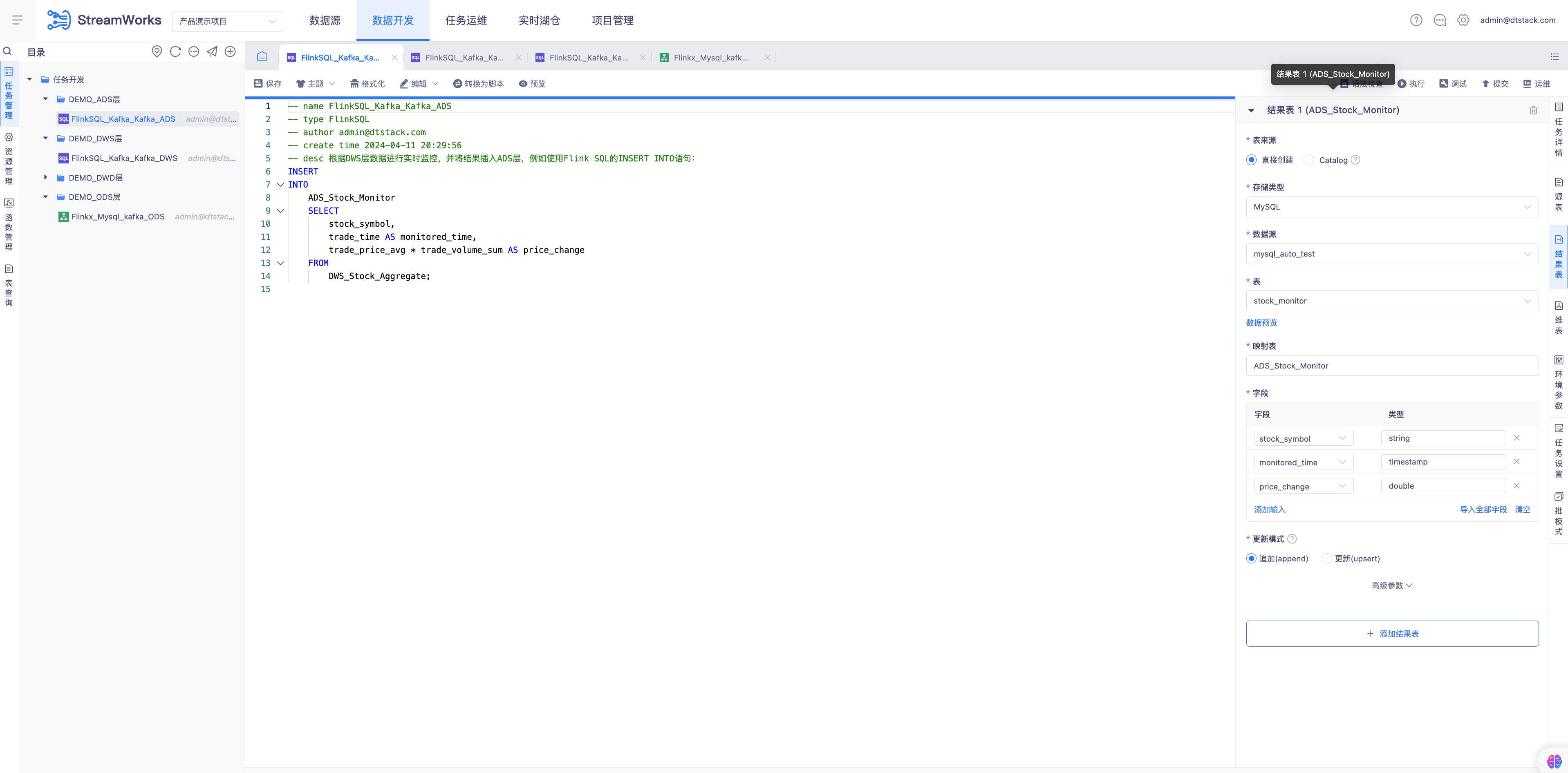Switch to 任务运维 top menu
1568x773 pixels.
(466, 20)
